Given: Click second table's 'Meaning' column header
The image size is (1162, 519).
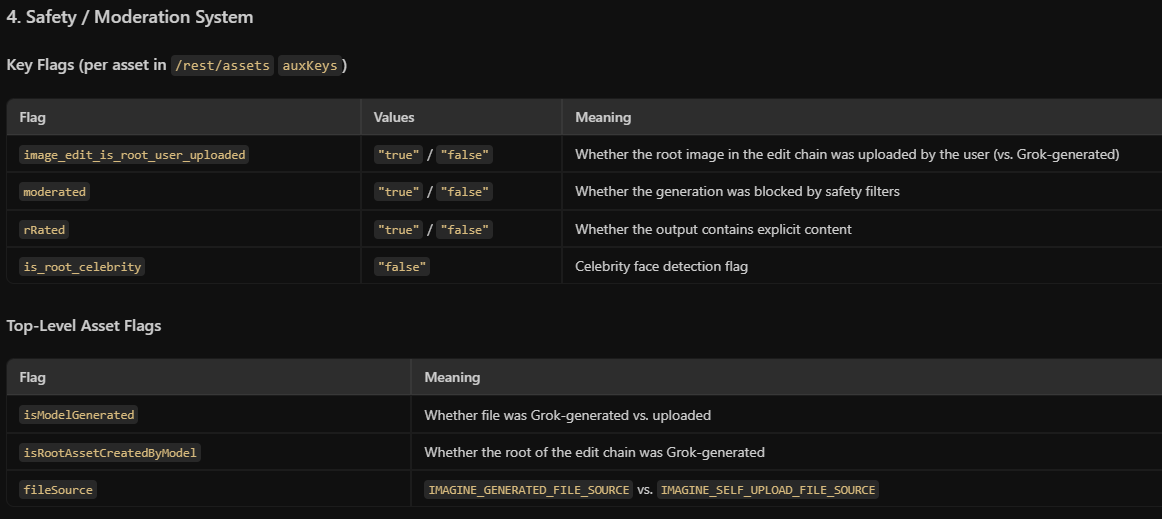Looking at the screenshot, I should tap(452, 377).
